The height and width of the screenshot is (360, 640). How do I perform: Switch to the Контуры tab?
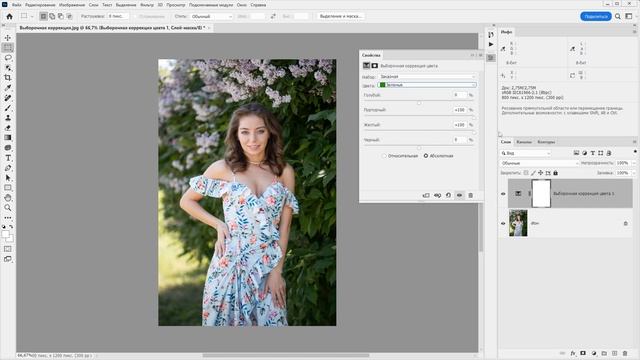pos(546,142)
